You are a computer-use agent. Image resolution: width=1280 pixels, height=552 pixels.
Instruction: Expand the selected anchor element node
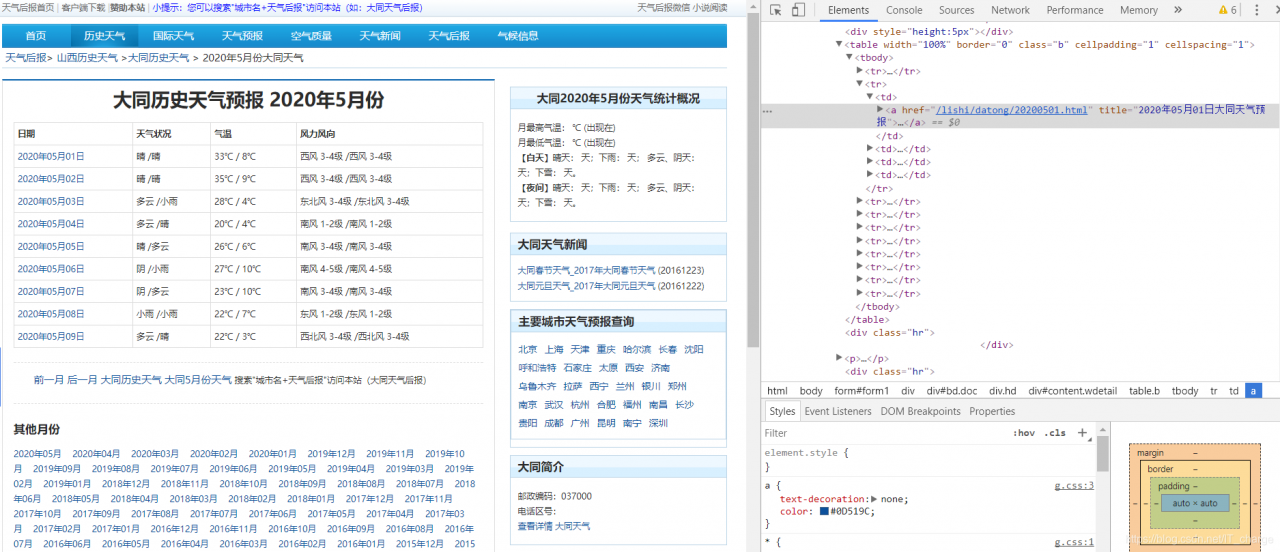(x=881, y=109)
